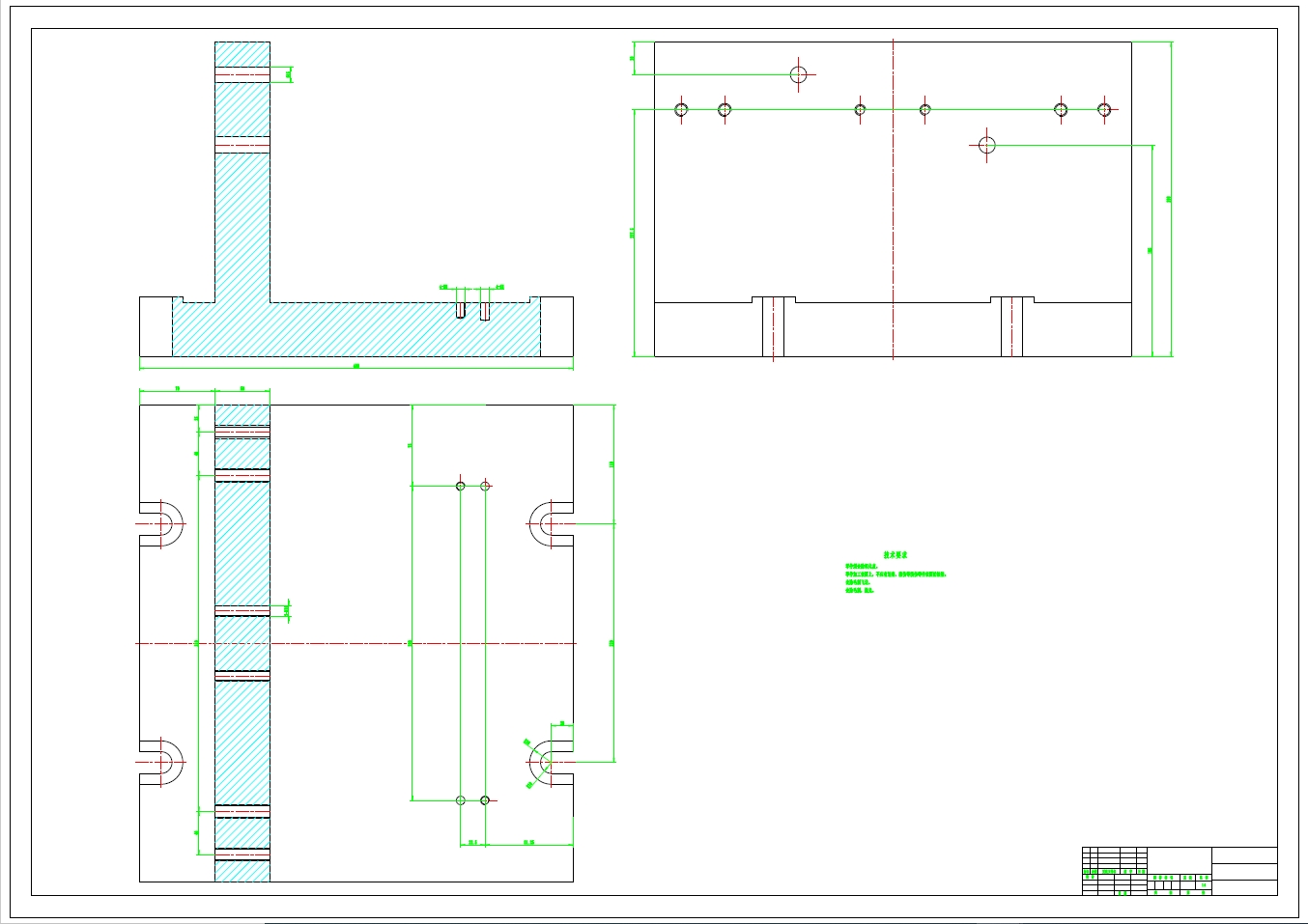Select the right base slot in the front view
The height and width of the screenshot is (924, 1308).
(x=1011, y=326)
